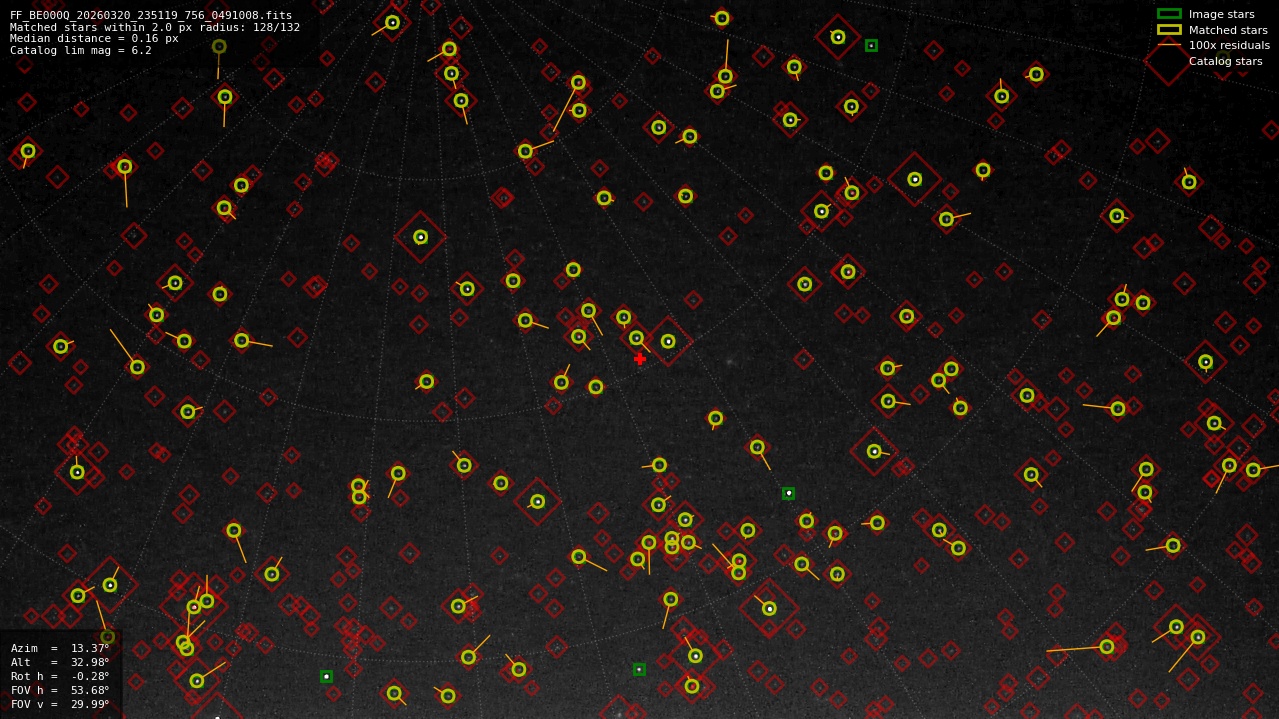This screenshot has width=1279, height=719.
Task: Click the 'Rot h = -0.28°' readout
Action: click(x=60, y=676)
